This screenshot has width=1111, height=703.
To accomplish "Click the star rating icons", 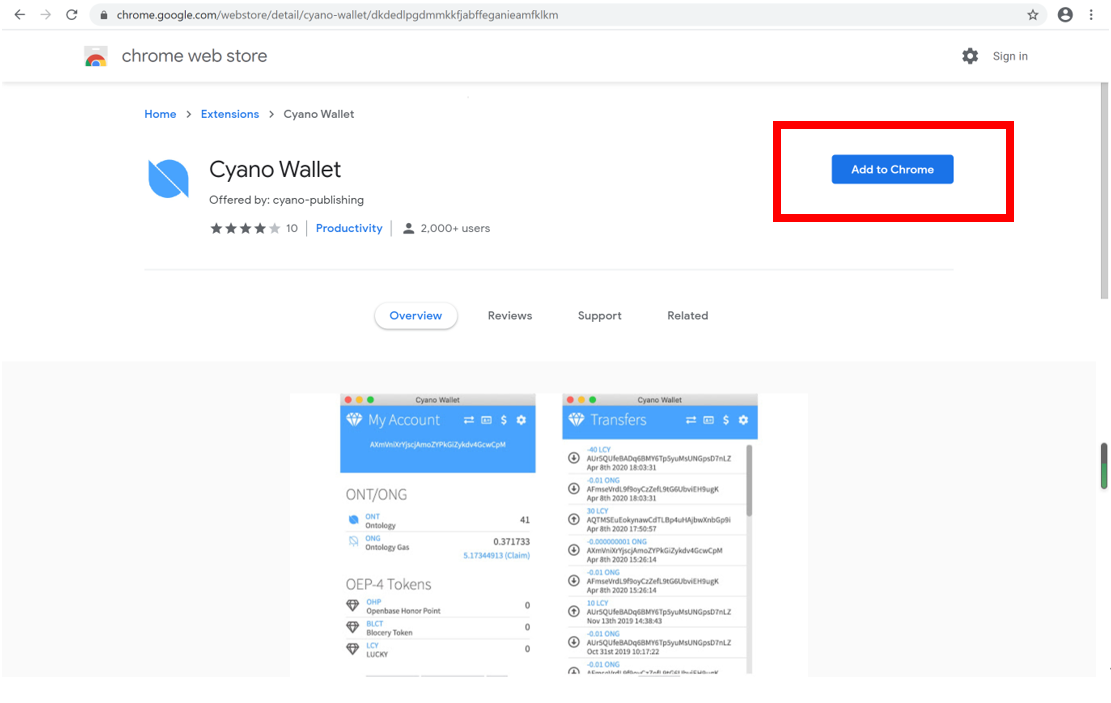I will 245,228.
